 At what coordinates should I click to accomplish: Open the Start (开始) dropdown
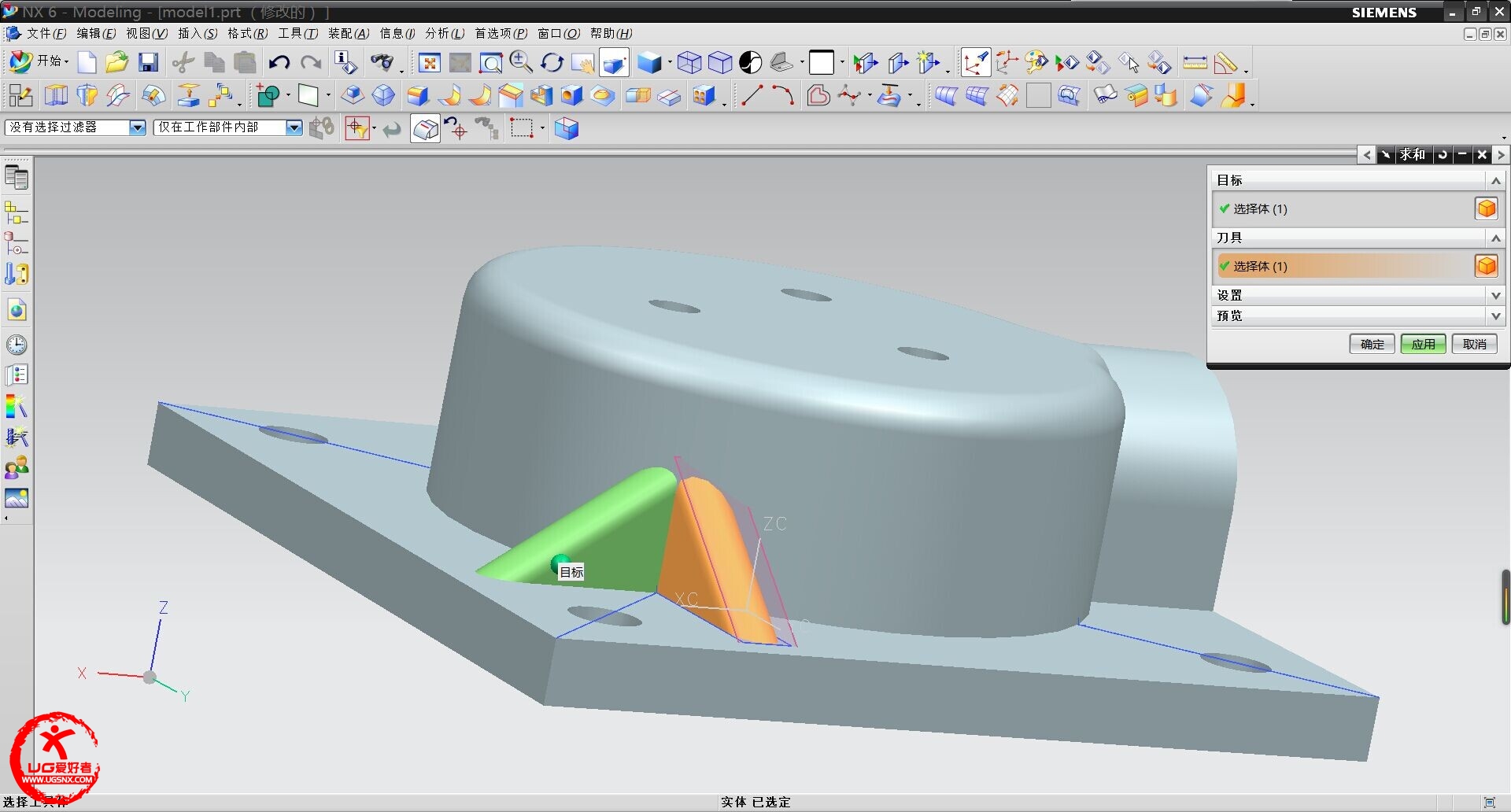(39, 61)
